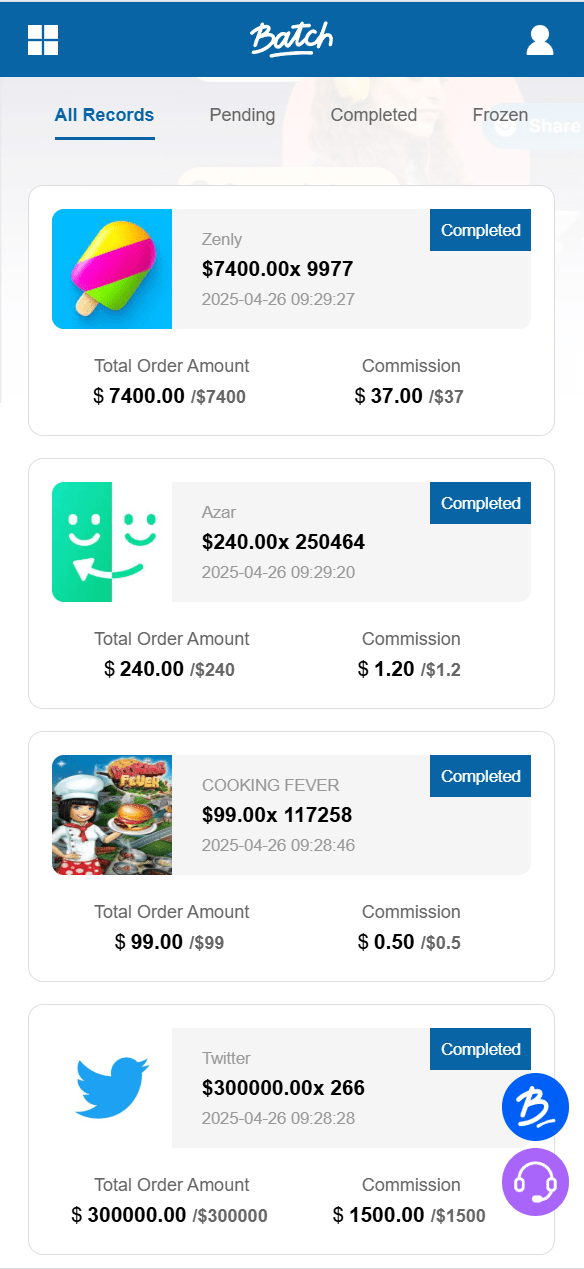Tap the blue floating Batch icon
The image size is (584, 1269).
535,1107
